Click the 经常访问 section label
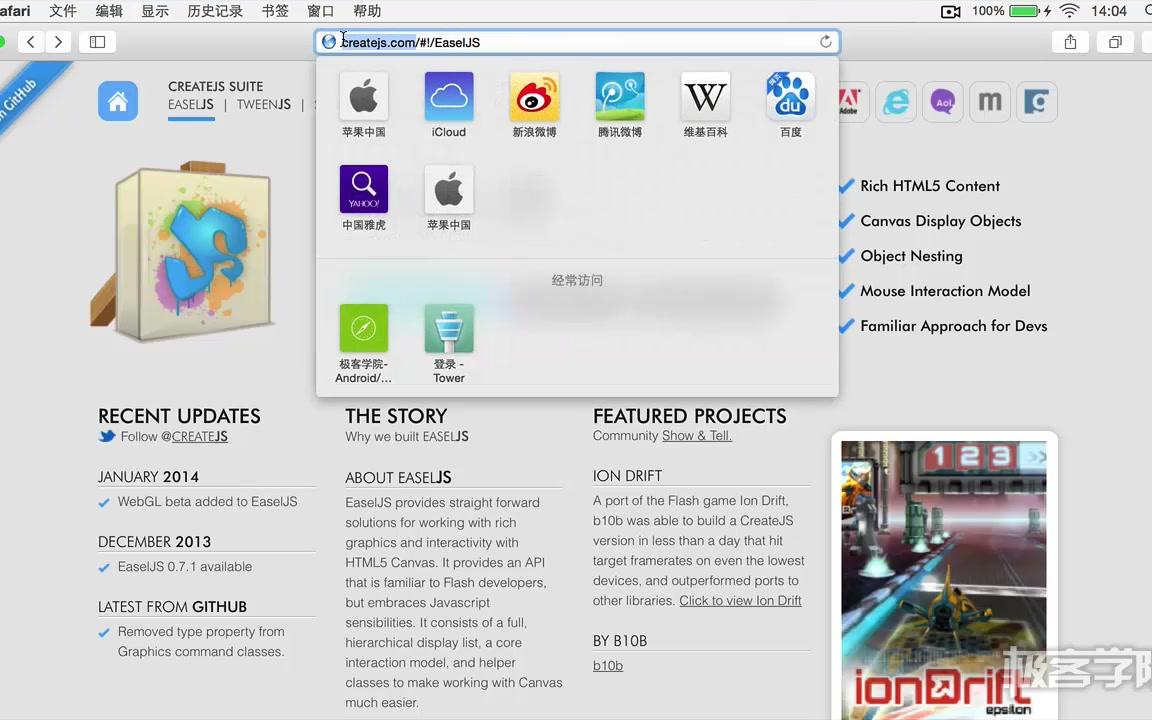 pos(577,280)
